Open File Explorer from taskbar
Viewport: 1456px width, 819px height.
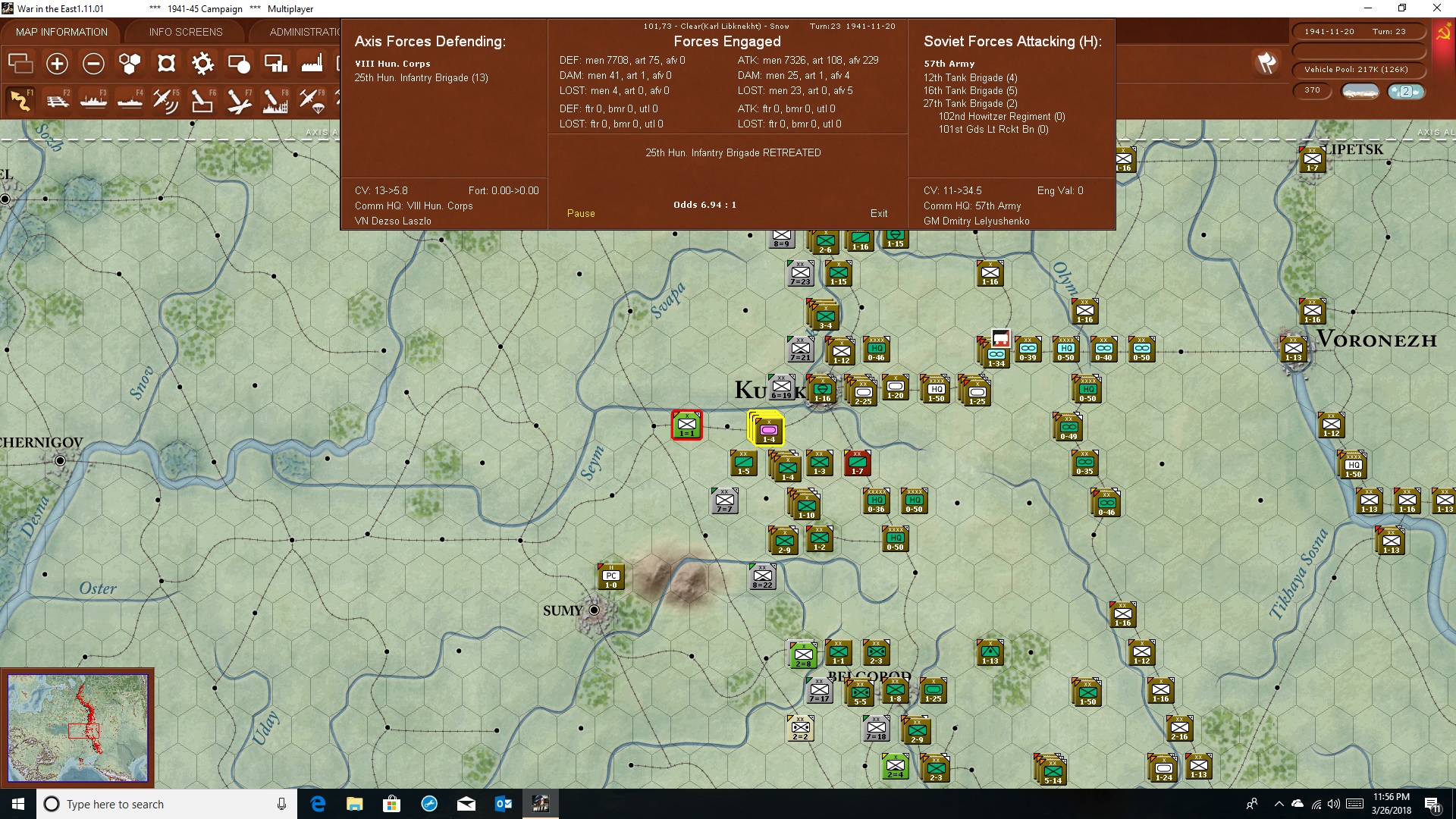coord(355,804)
